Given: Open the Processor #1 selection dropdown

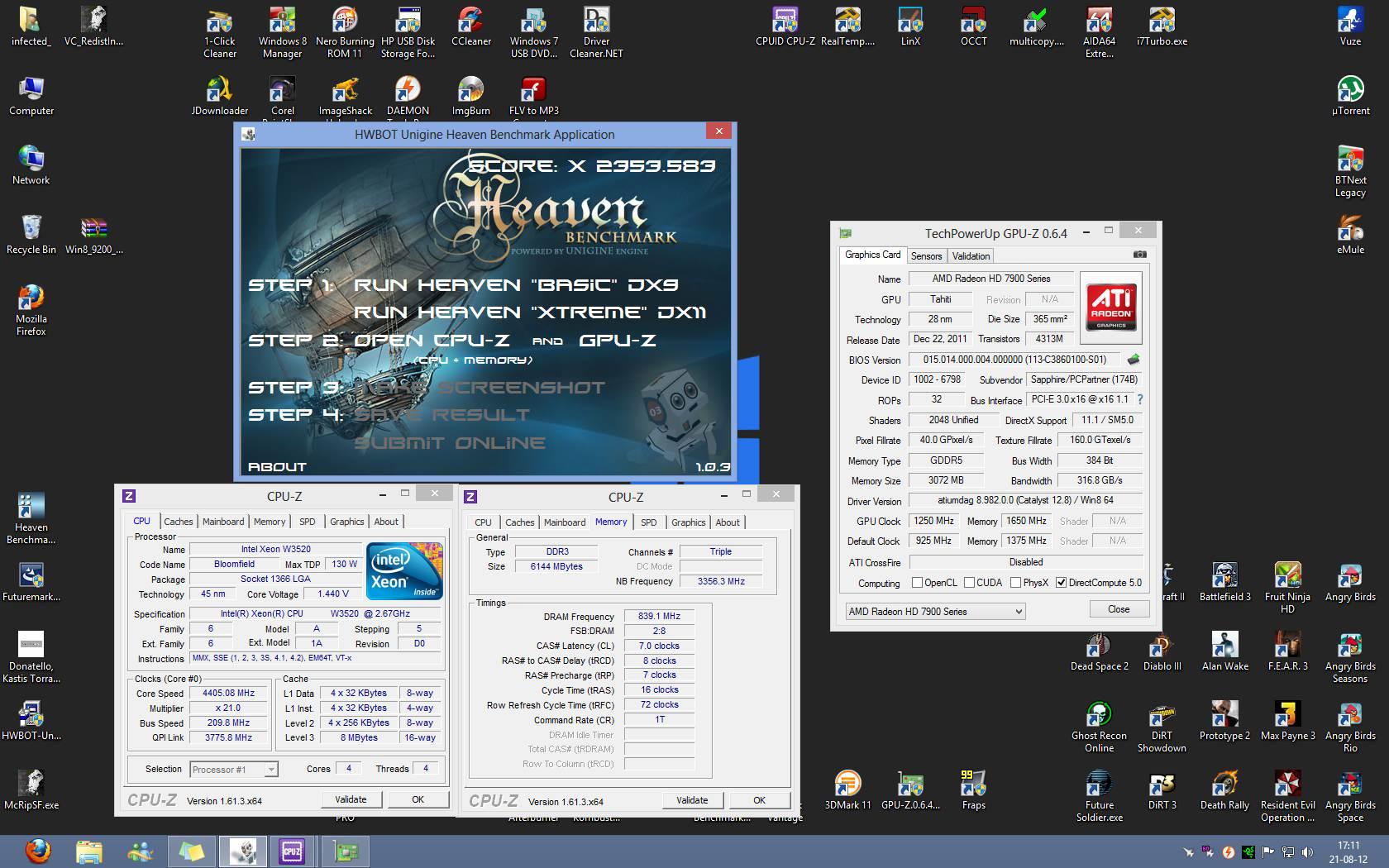Looking at the screenshot, I should 234,769.
